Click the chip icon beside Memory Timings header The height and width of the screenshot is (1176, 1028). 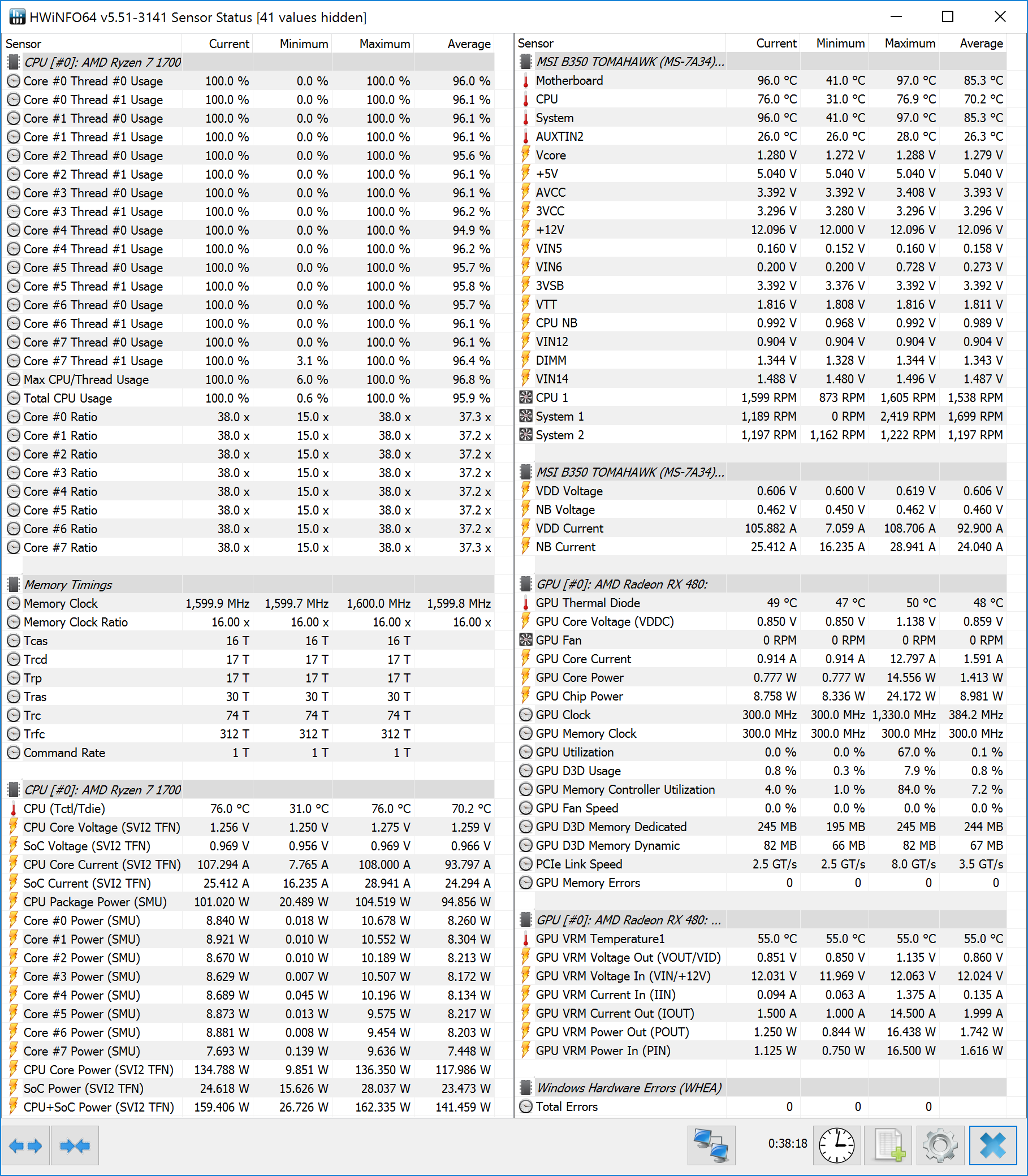[13, 585]
